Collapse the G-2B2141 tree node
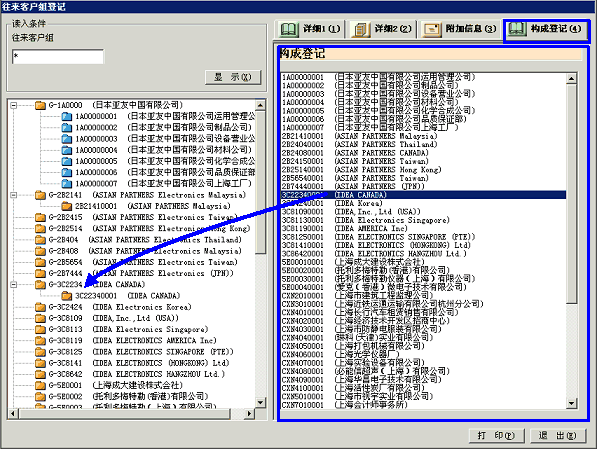The height and width of the screenshot is (449, 597). (x=14, y=195)
